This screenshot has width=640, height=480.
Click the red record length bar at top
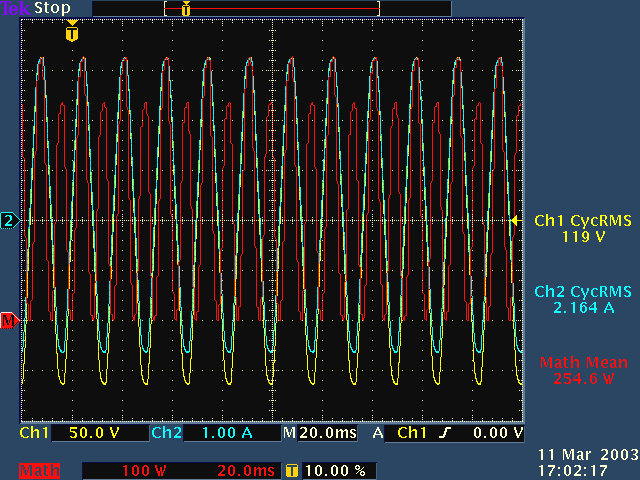(x=272, y=8)
